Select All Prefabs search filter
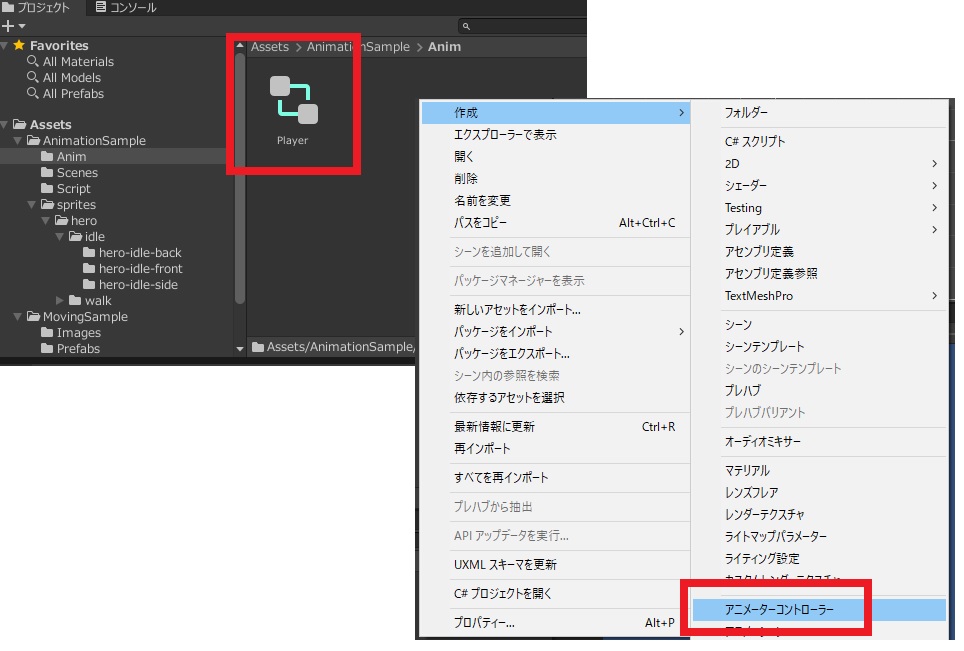Viewport: 964px width, 651px height. (x=72, y=94)
